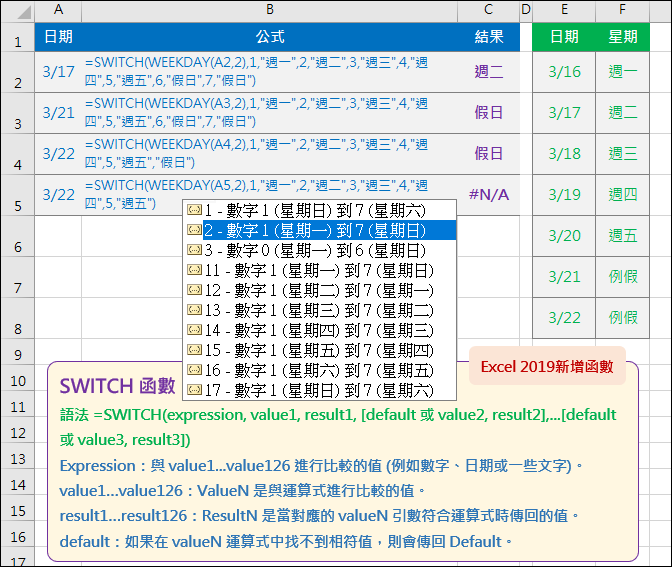Image resolution: width=672 pixels, height=567 pixels.
Task: Select row 1 header
Action: [18, 37]
